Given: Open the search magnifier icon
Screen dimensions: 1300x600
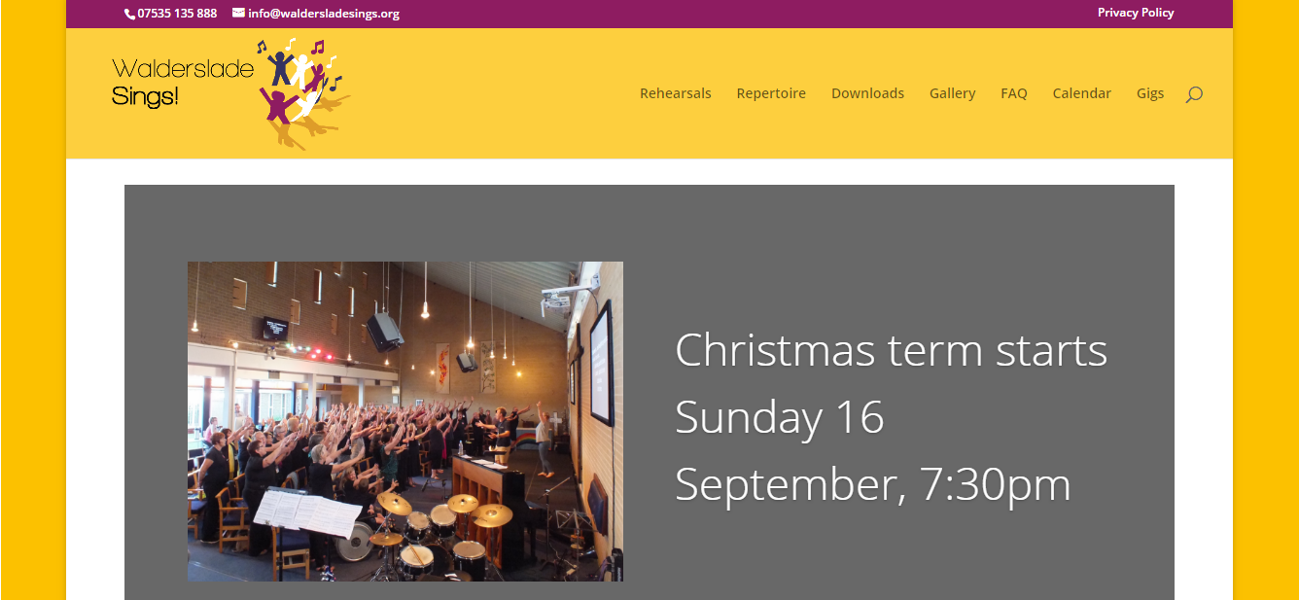Looking at the screenshot, I should click(1194, 94).
